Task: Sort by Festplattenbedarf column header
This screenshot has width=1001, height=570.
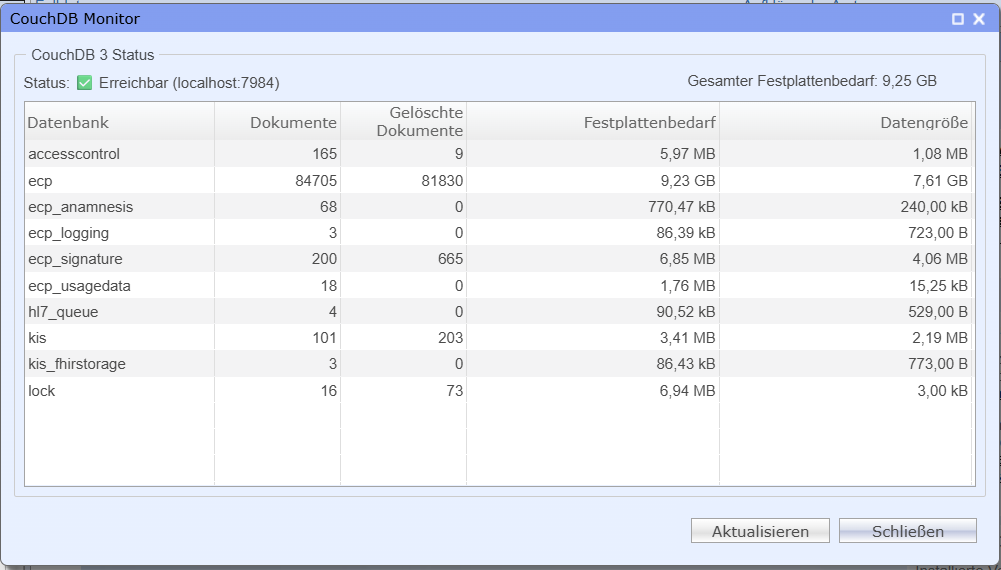Action: coord(593,121)
